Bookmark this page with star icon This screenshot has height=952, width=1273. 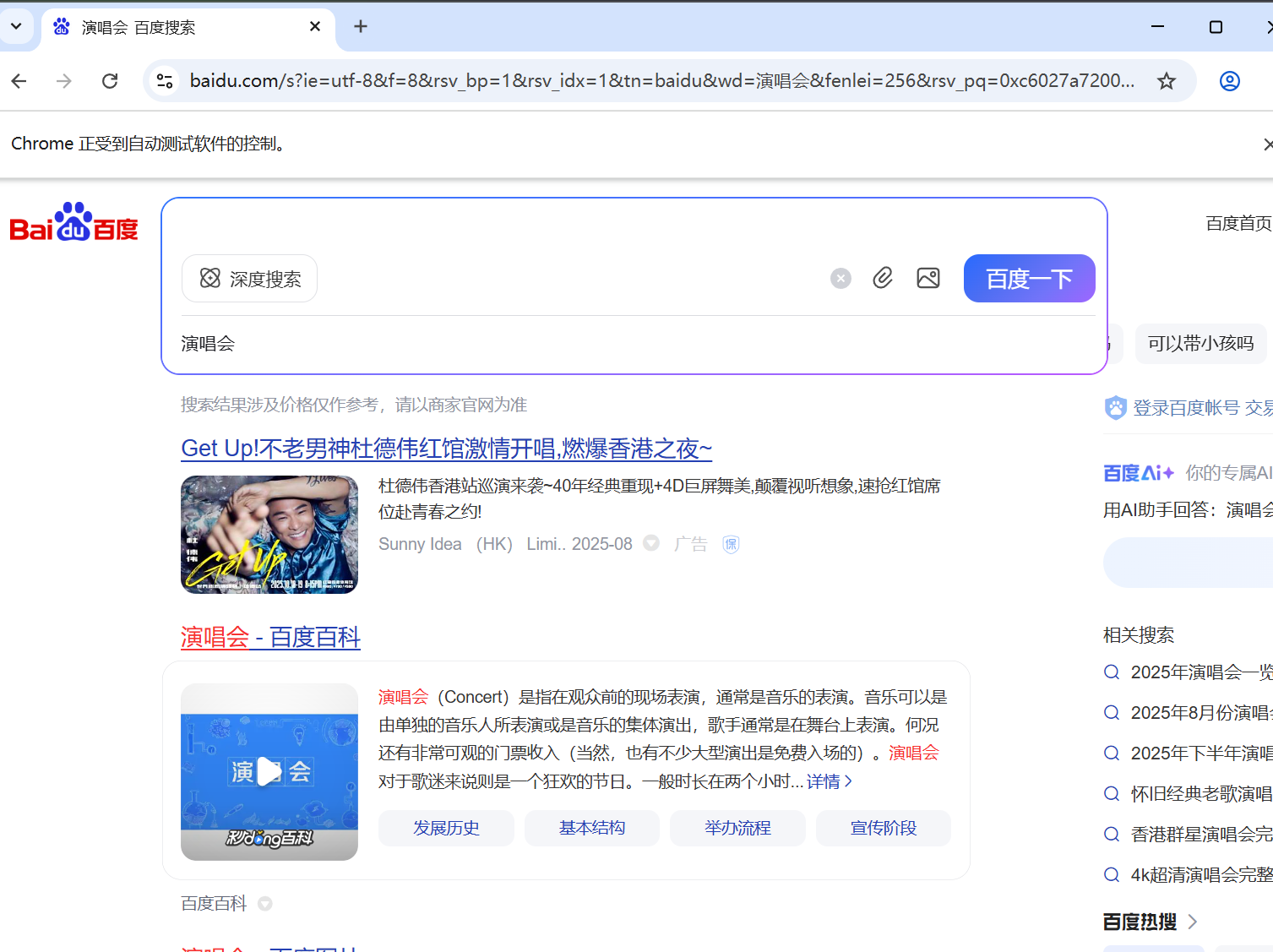tap(1167, 81)
